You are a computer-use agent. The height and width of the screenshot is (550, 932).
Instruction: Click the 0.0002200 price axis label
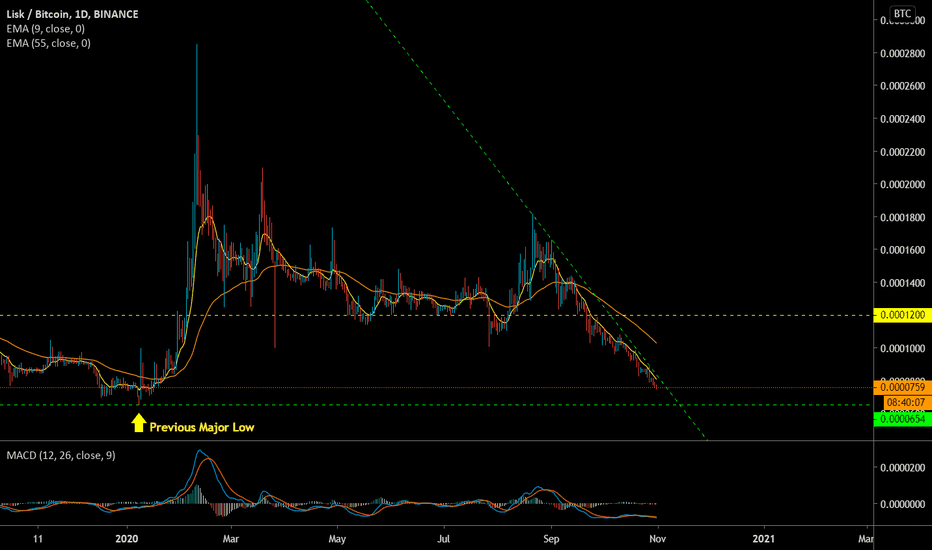(902, 152)
